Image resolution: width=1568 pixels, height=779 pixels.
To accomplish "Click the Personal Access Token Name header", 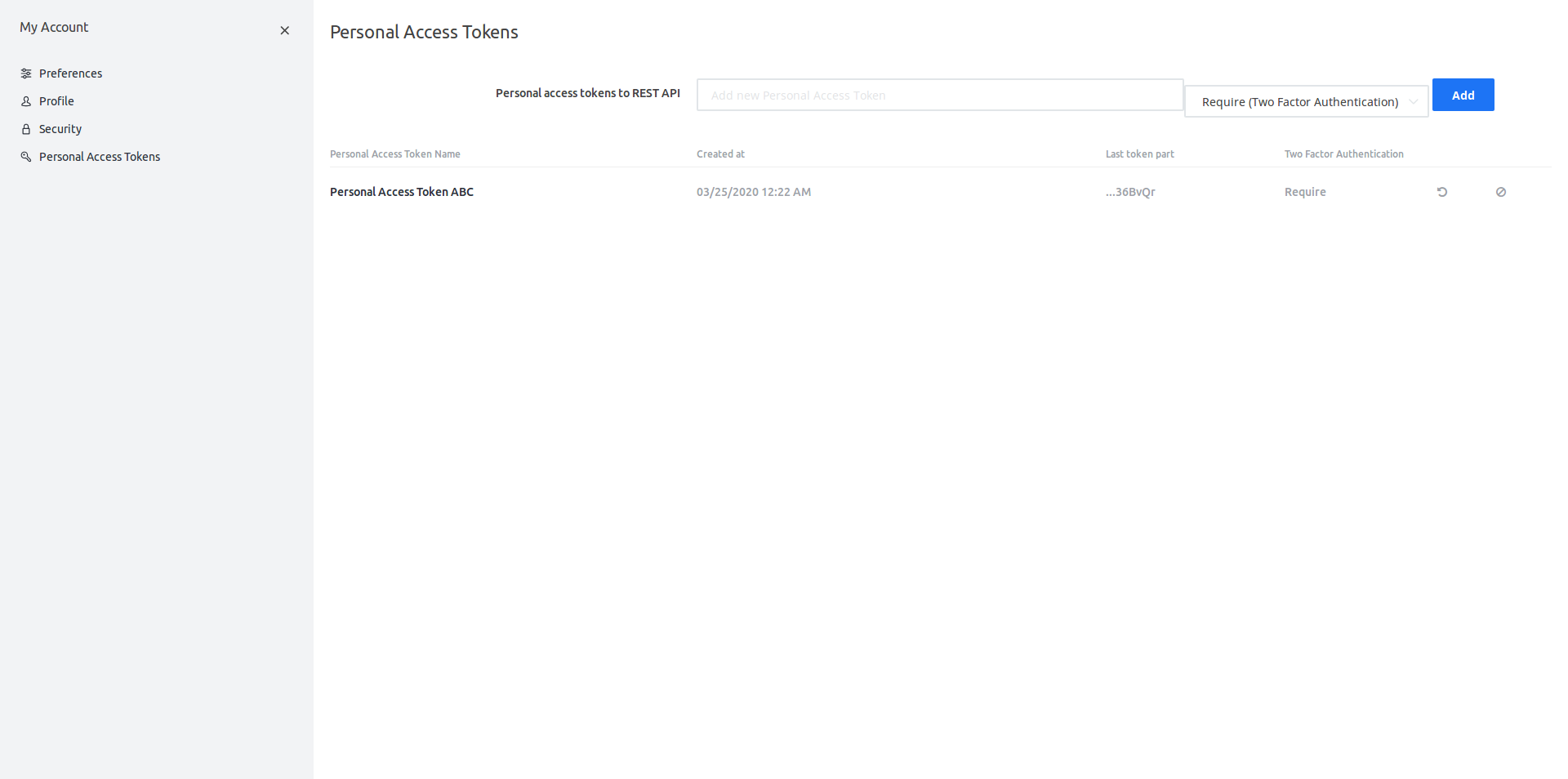I will pyautogui.click(x=394, y=154).
